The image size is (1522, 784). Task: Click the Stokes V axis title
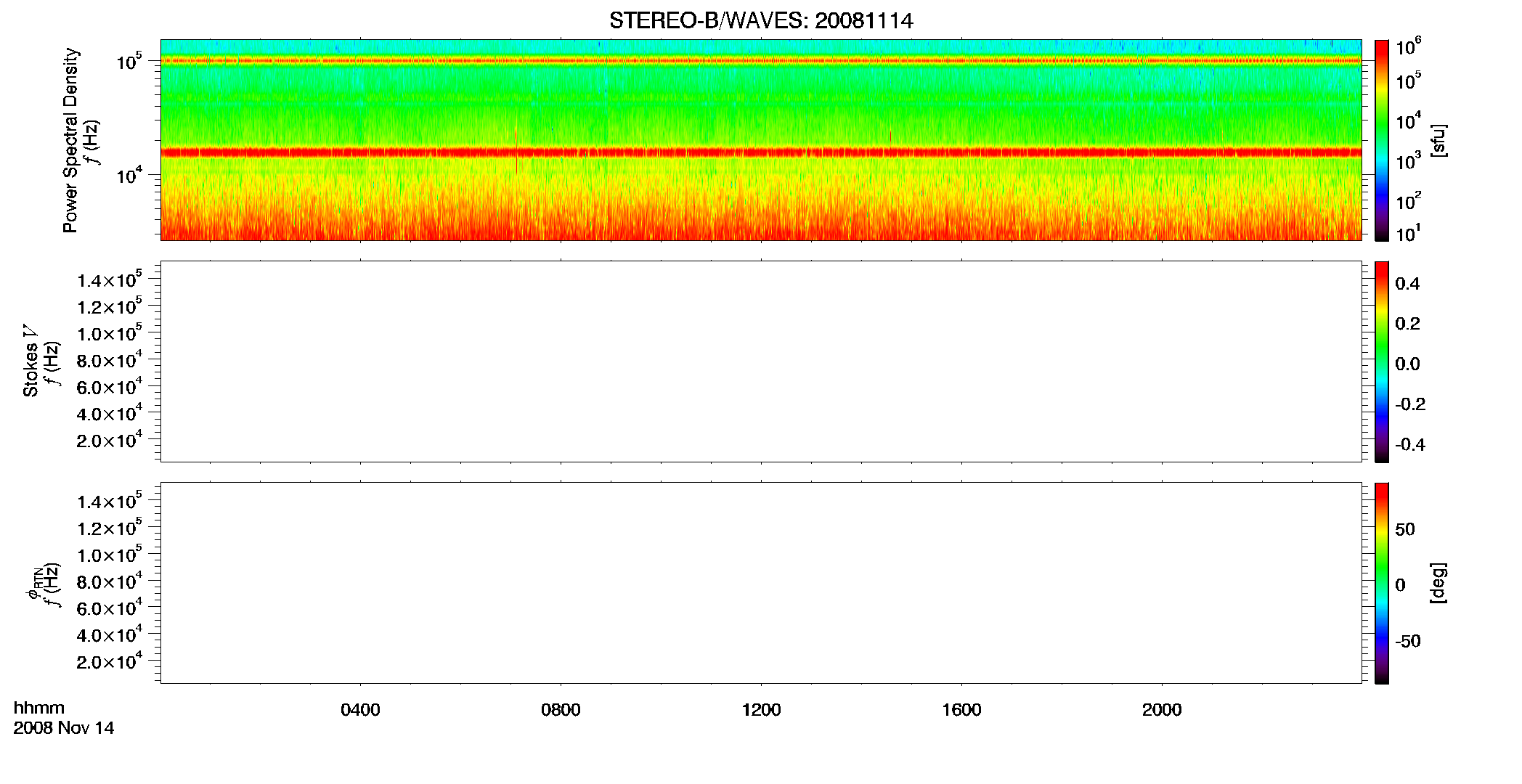pyautogui.click(x=30, y=362)
